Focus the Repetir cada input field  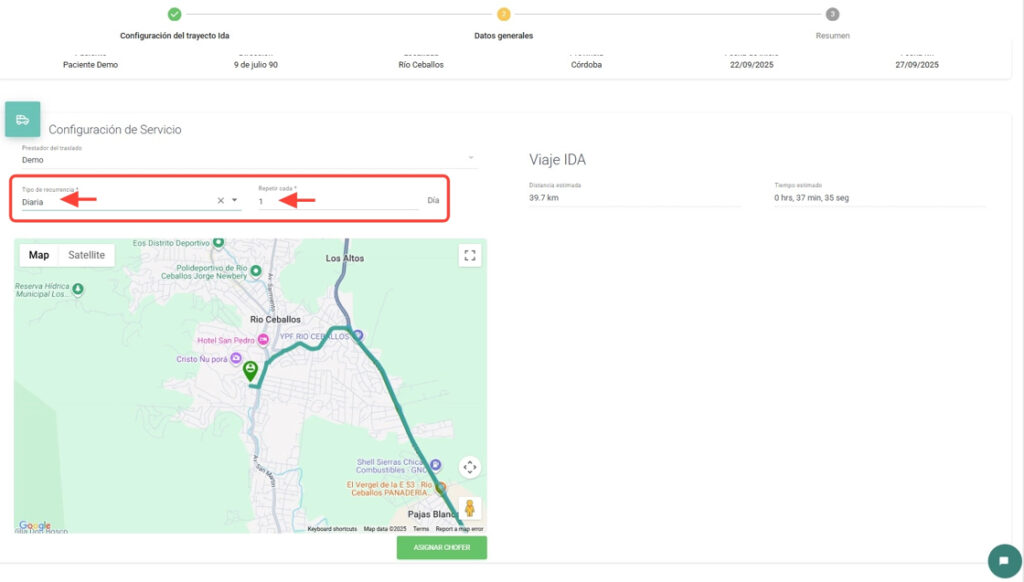pos(337,201)
